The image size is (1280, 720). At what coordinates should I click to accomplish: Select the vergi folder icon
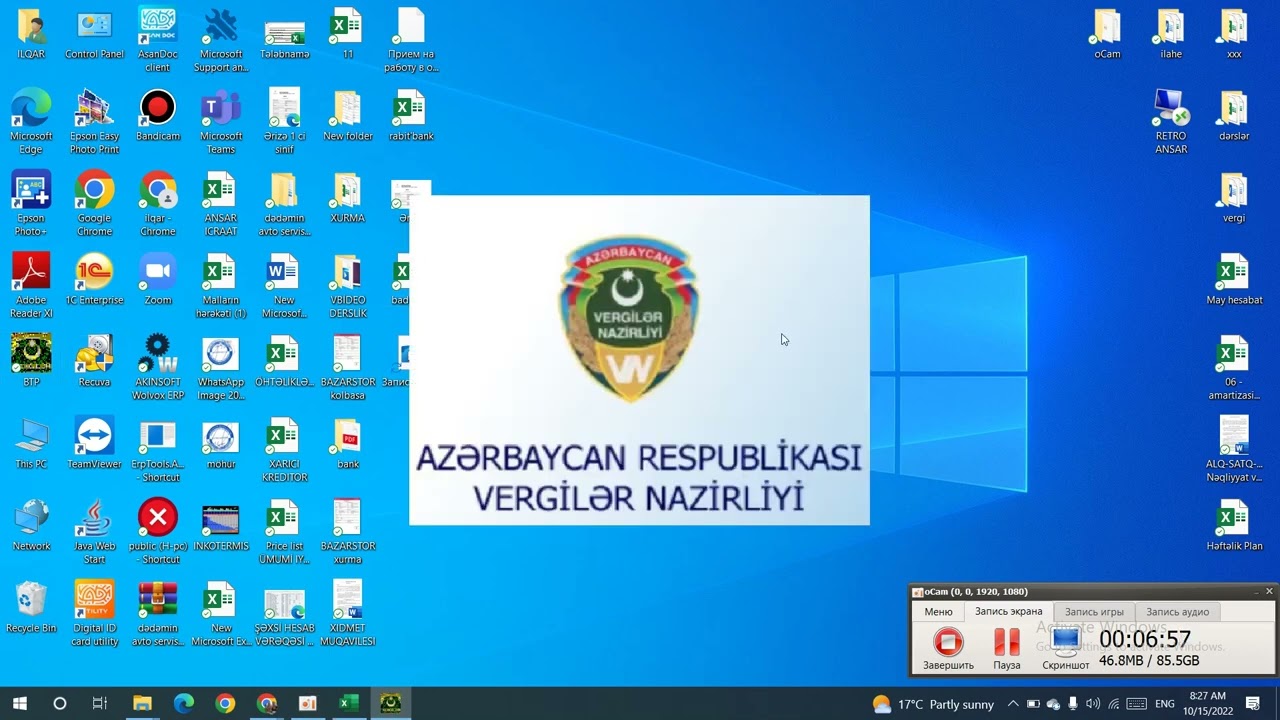click(x=1234, y=198)
